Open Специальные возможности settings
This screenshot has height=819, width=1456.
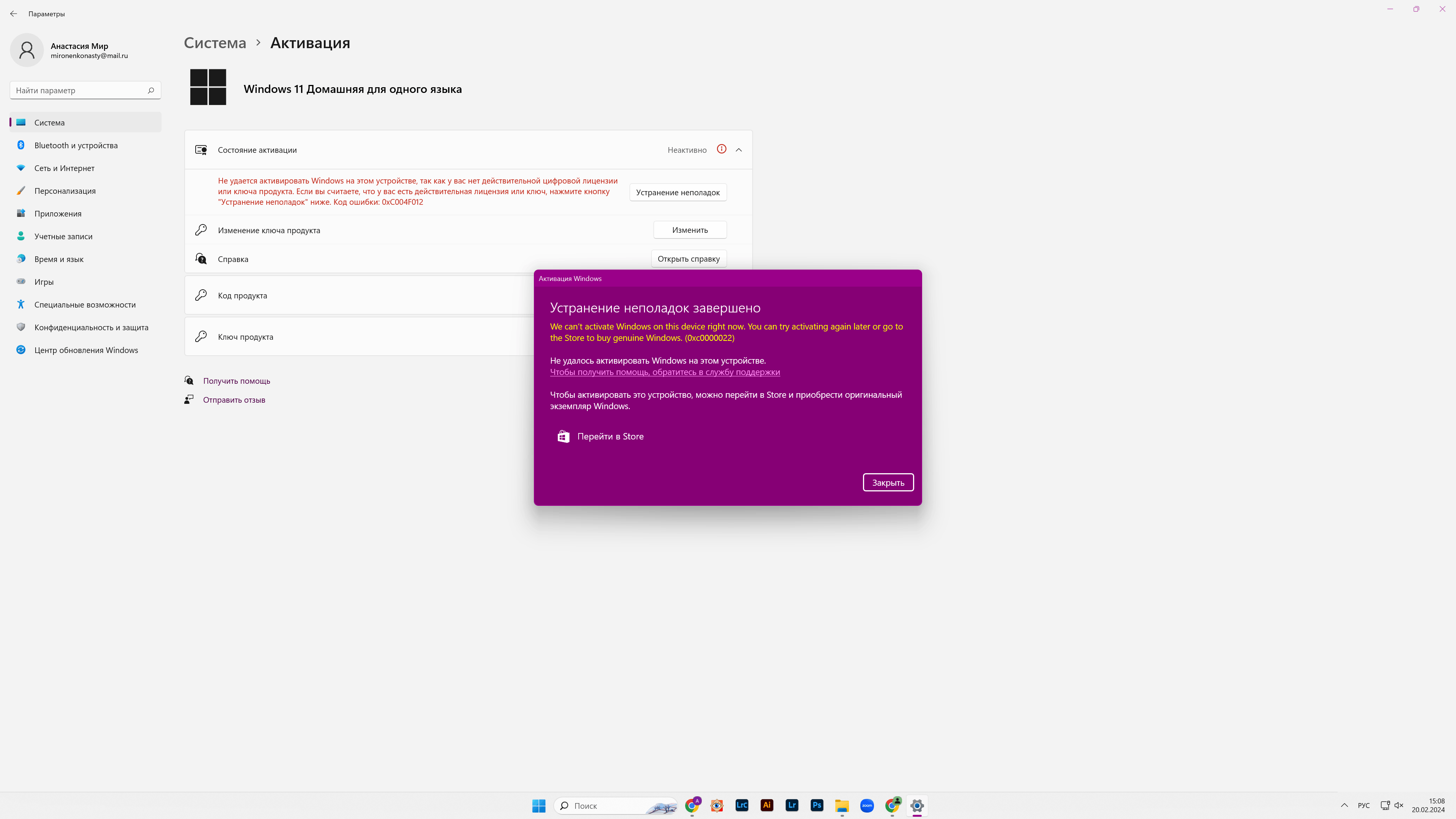[x=85, y=304]
